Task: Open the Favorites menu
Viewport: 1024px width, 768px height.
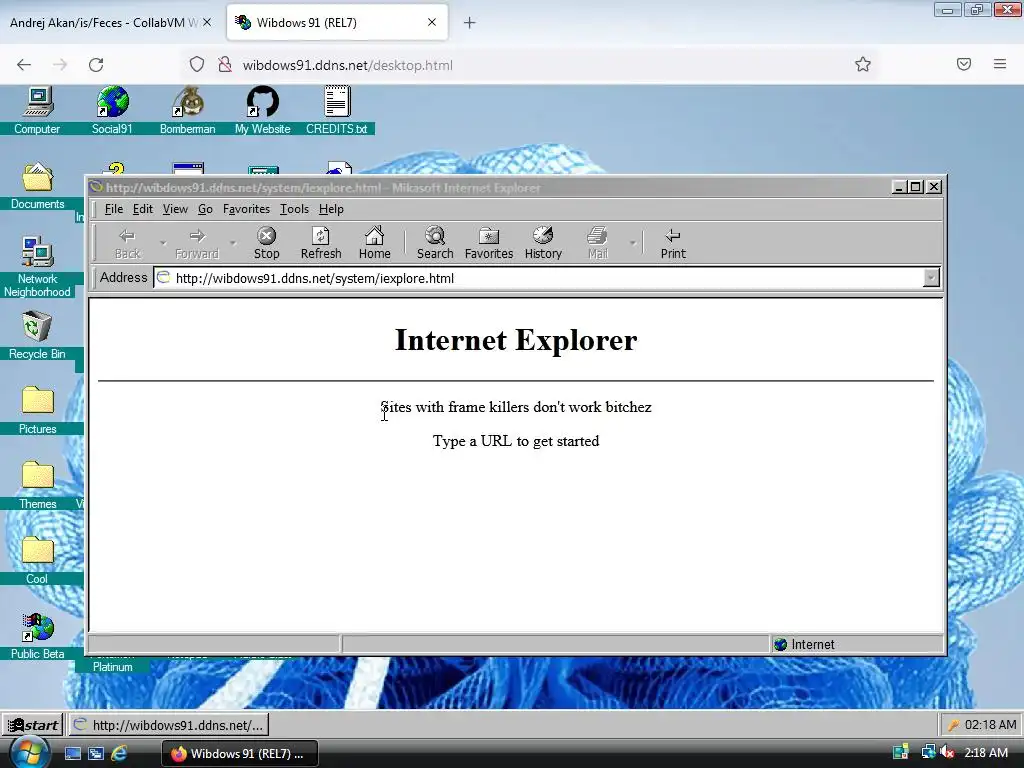Action: (x=246, y=209)
